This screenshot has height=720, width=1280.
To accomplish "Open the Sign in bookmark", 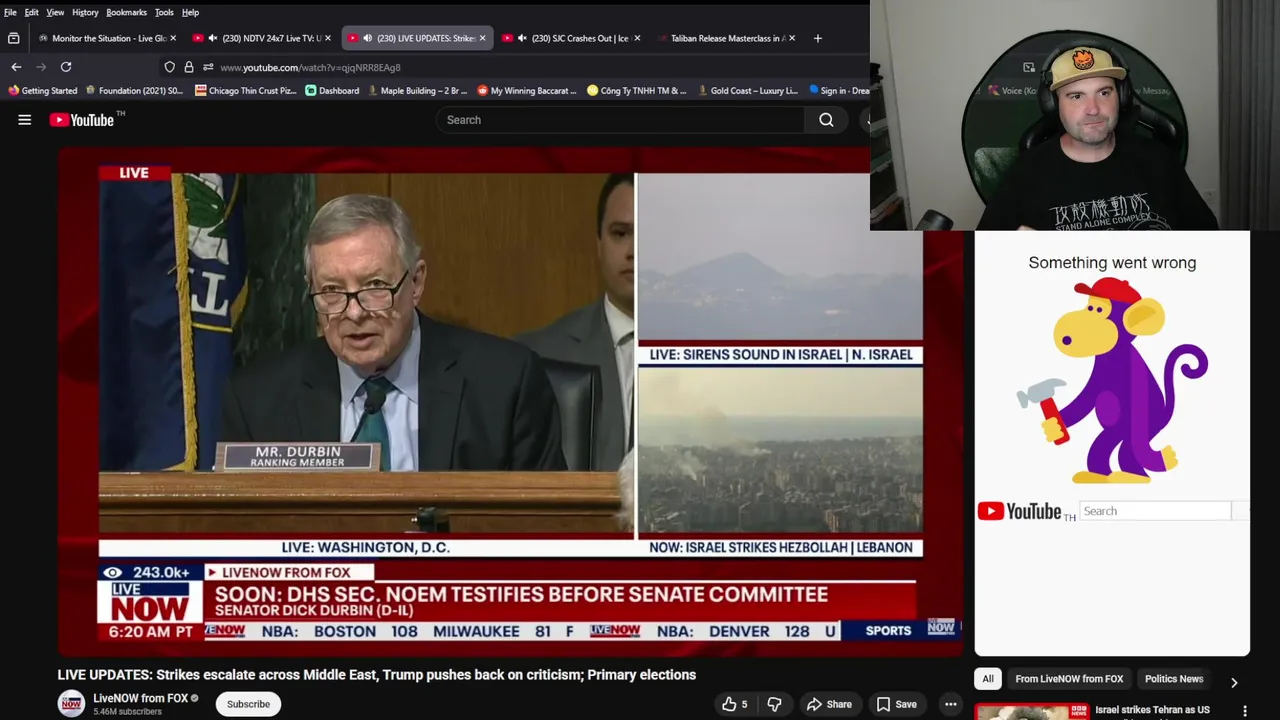I will point(839,90).
